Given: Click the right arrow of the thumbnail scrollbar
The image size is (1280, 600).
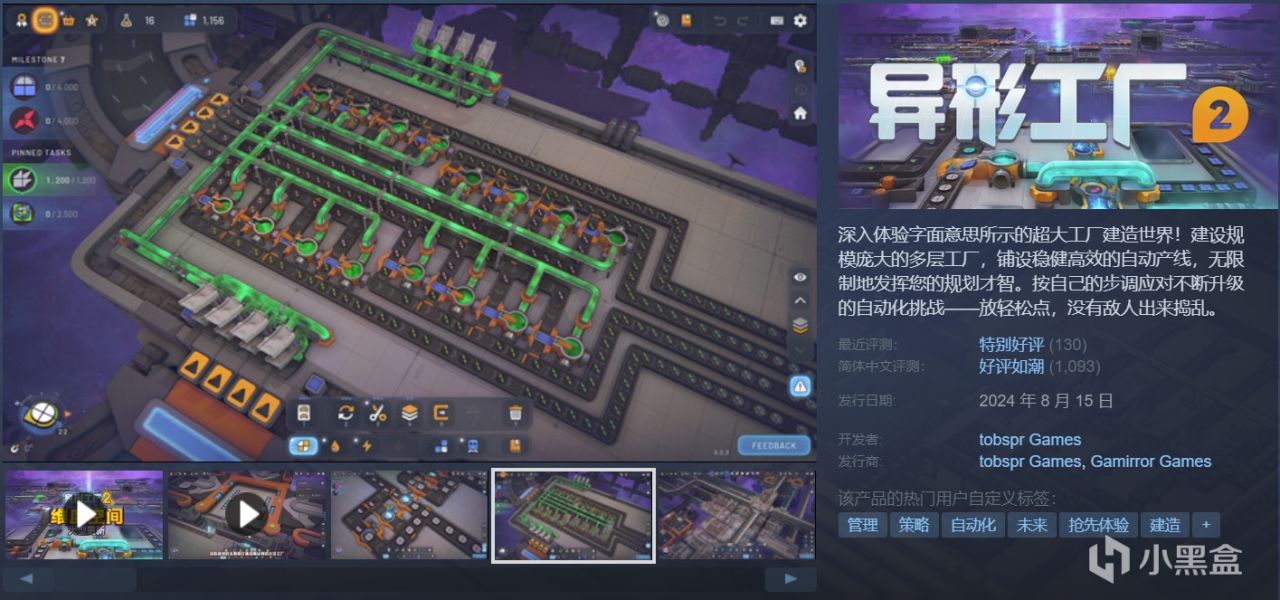Looking at the screenshot, I should click(x=791, y=578).
